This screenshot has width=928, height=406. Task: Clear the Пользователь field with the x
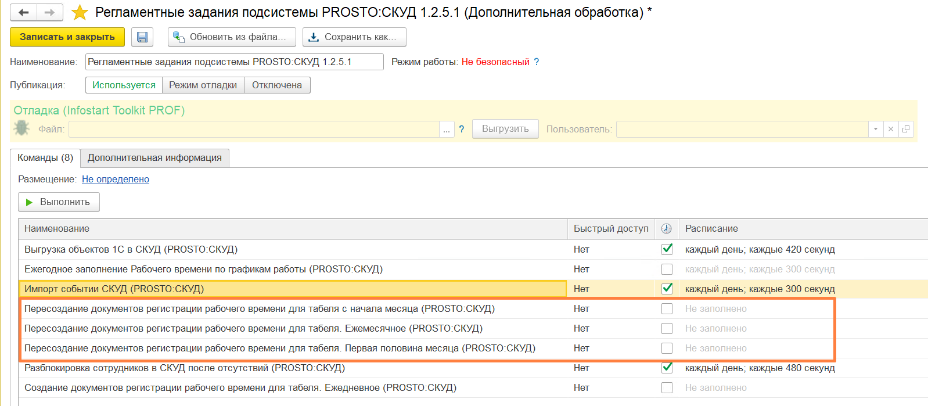pyautogui.click(x=890, y=129)
